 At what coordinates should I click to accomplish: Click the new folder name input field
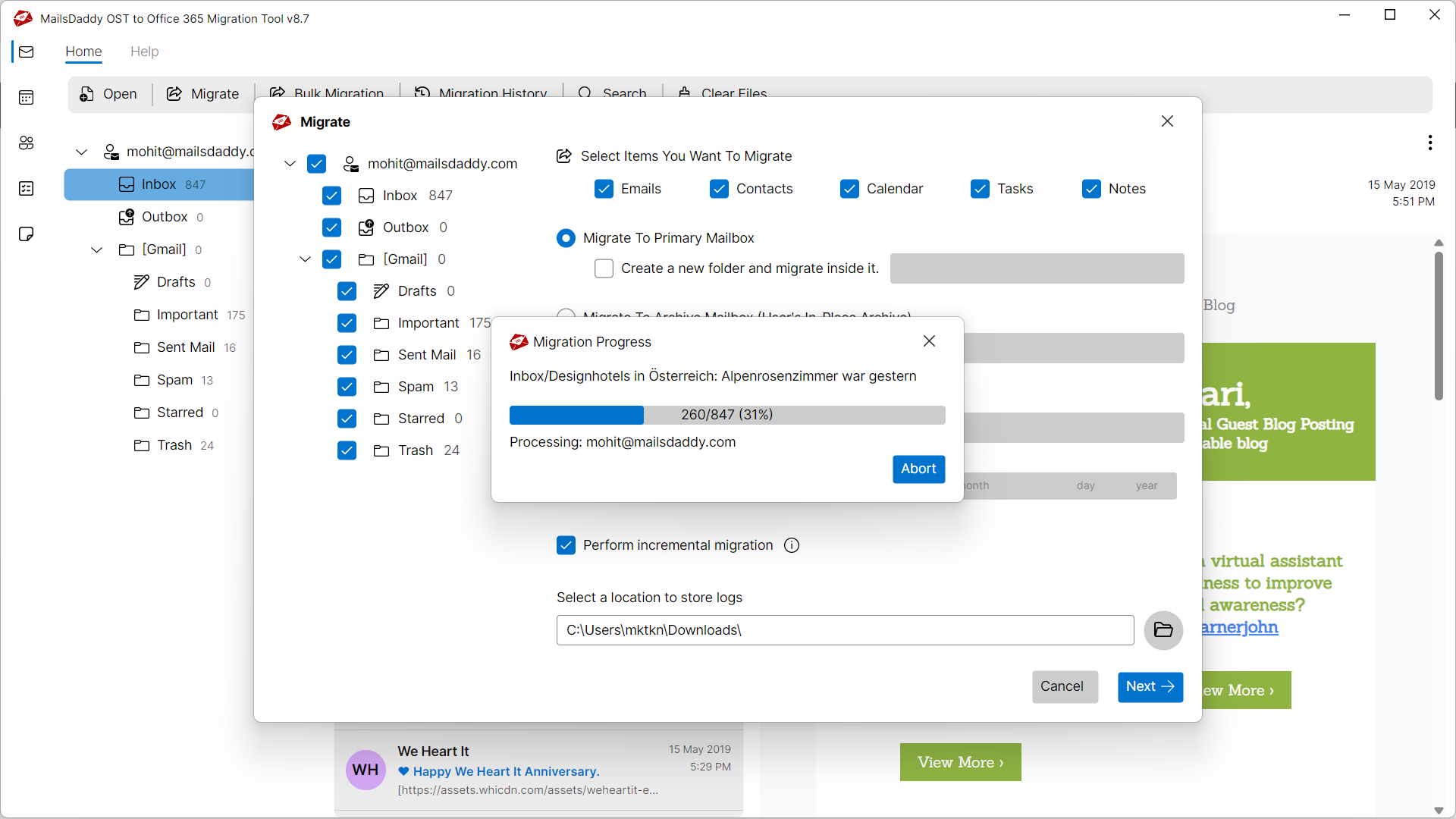click(1037, 268)
